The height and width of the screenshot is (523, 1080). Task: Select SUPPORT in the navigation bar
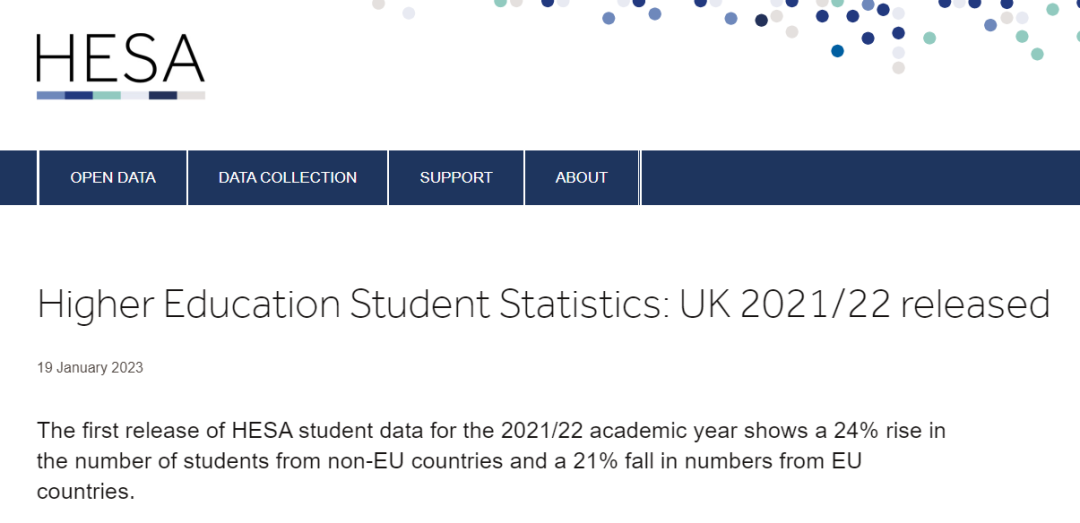pos(456,178)
